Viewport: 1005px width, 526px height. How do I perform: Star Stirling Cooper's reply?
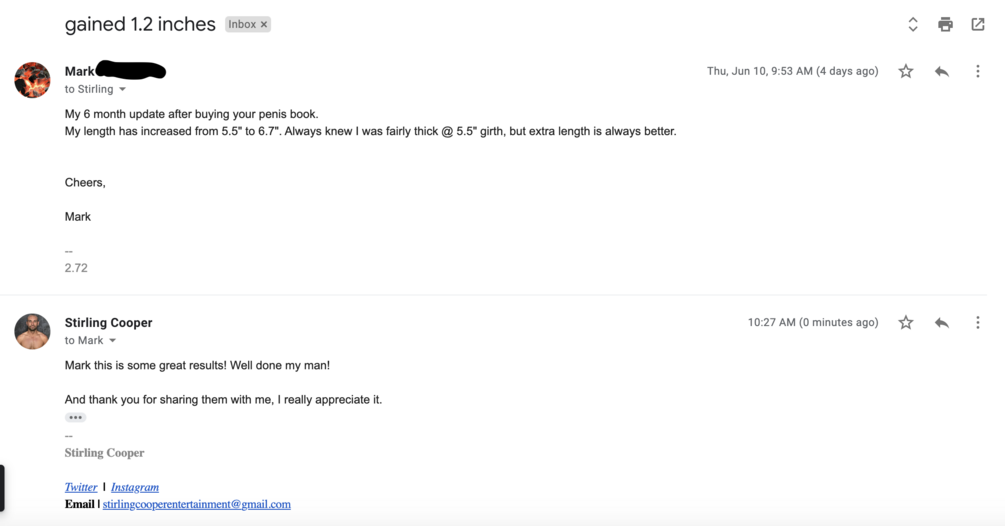coord(906,322)
